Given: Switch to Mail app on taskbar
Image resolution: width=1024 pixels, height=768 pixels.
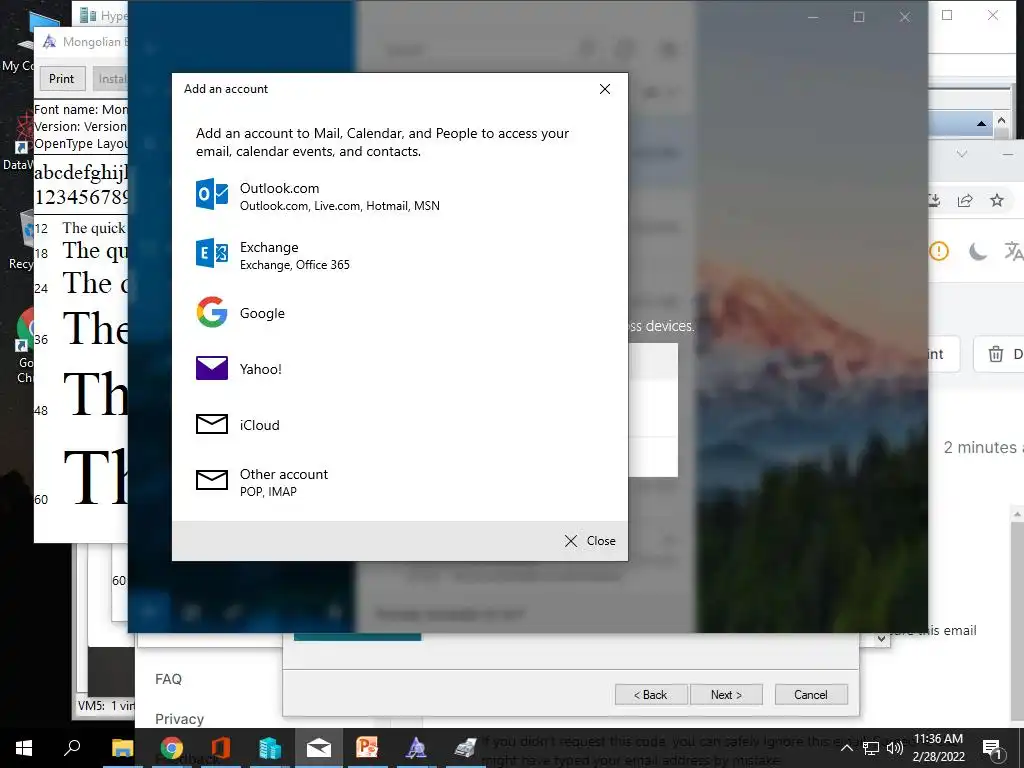Looking at the screenshot, I should coord(319,748).
